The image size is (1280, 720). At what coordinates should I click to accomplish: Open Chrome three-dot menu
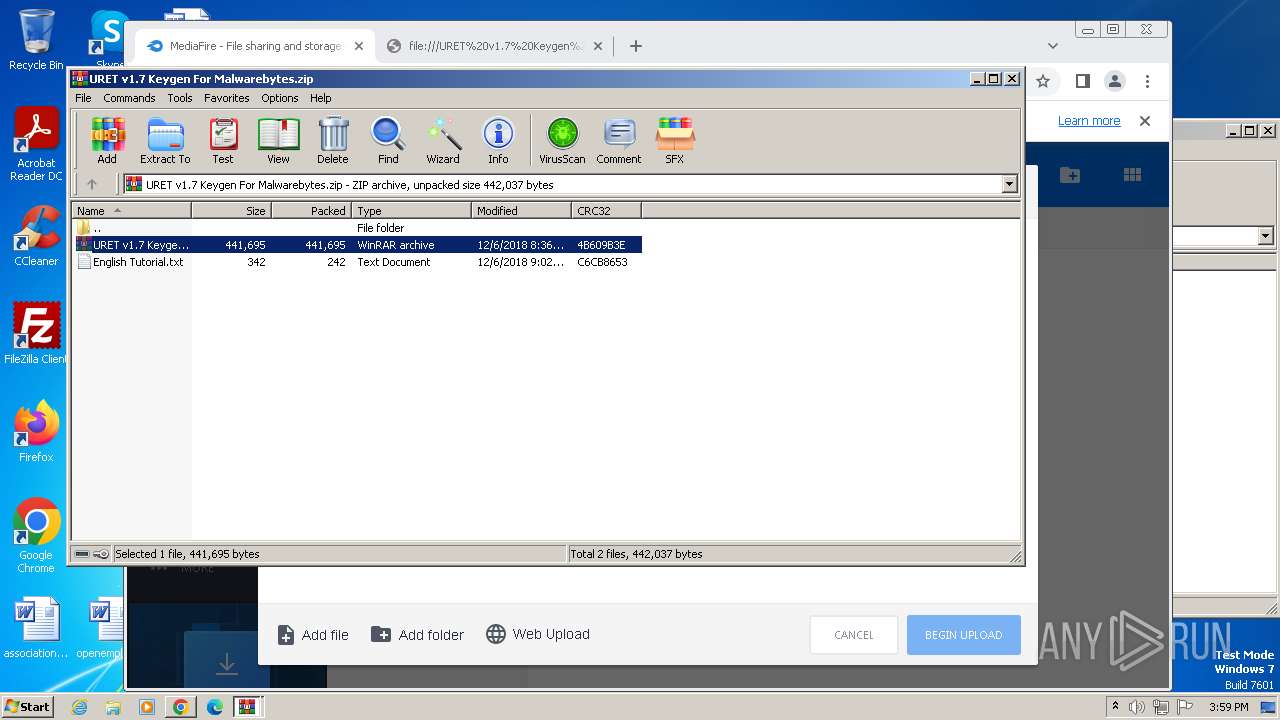[1147, 81]
